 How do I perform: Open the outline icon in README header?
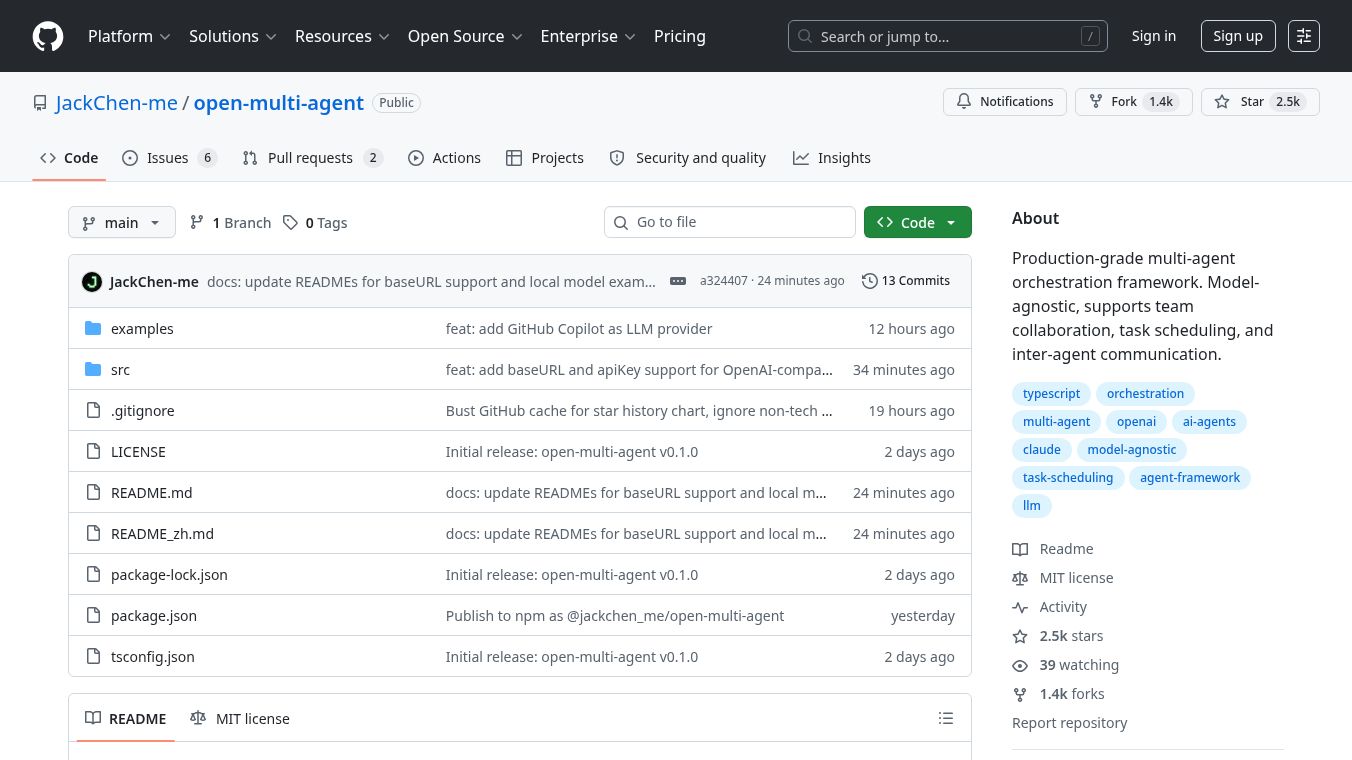coord(945,718)
